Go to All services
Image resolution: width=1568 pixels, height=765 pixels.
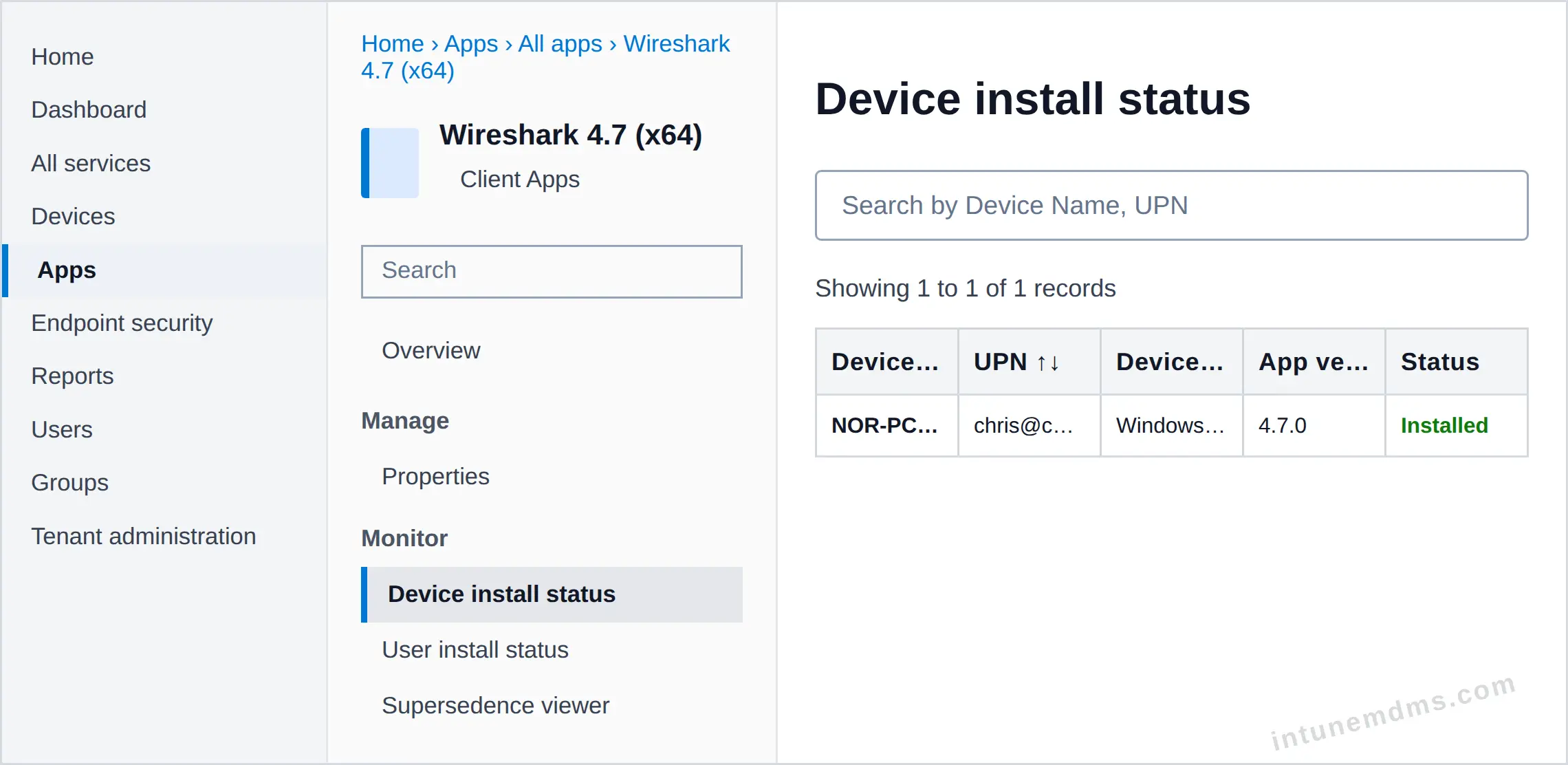coord(91,163)
